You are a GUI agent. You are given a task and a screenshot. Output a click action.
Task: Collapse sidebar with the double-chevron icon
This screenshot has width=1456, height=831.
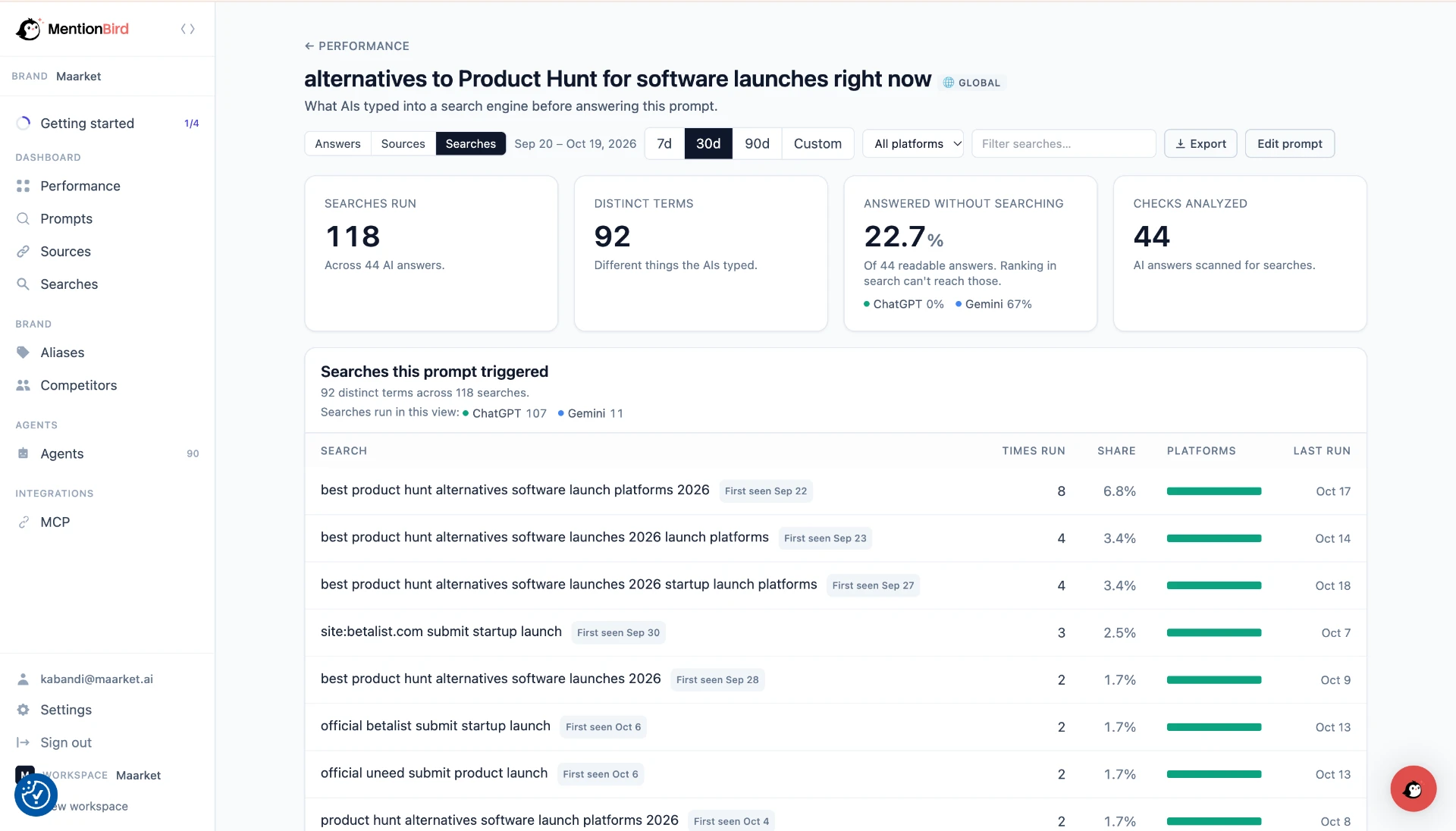[188, 29]
